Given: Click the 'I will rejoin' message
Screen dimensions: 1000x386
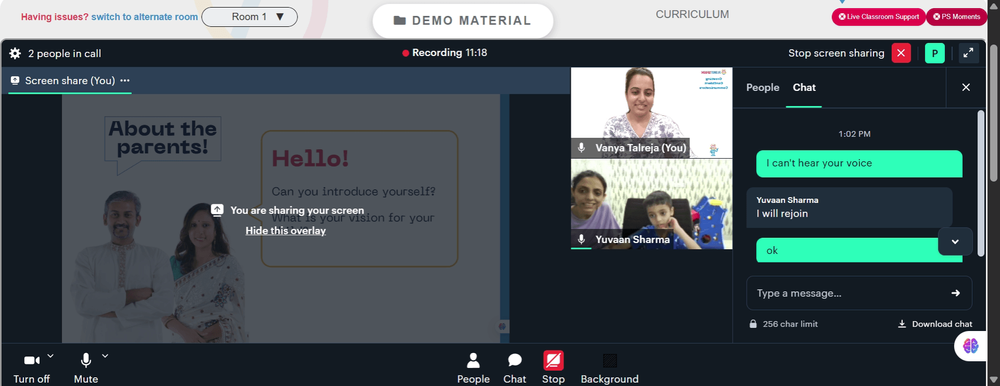Looking at the screenshot, I should [x=849, y=207].
